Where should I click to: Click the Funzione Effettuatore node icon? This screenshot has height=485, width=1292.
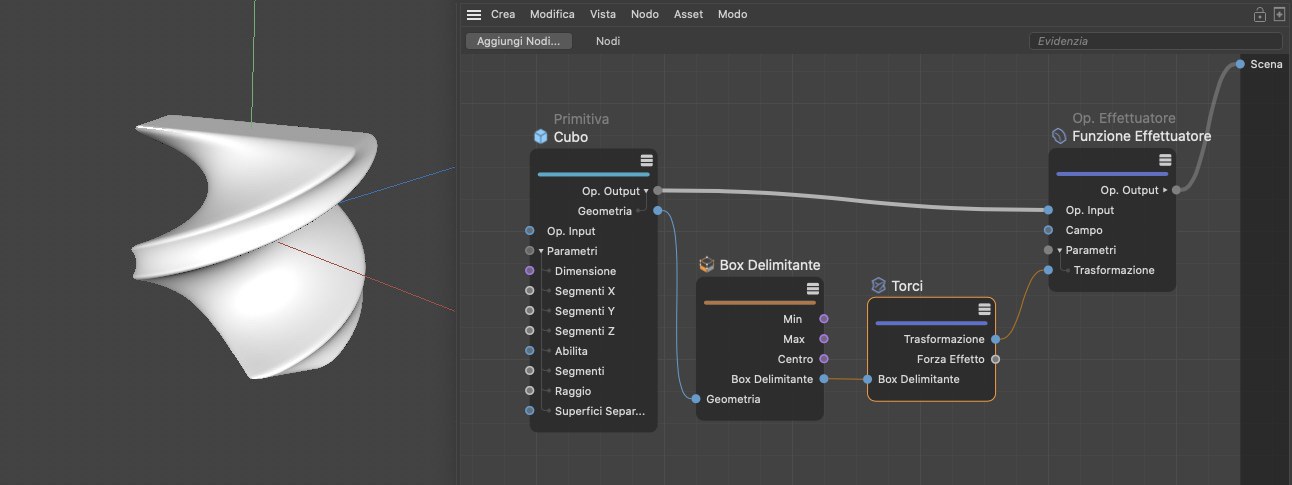click(1059, 136)
